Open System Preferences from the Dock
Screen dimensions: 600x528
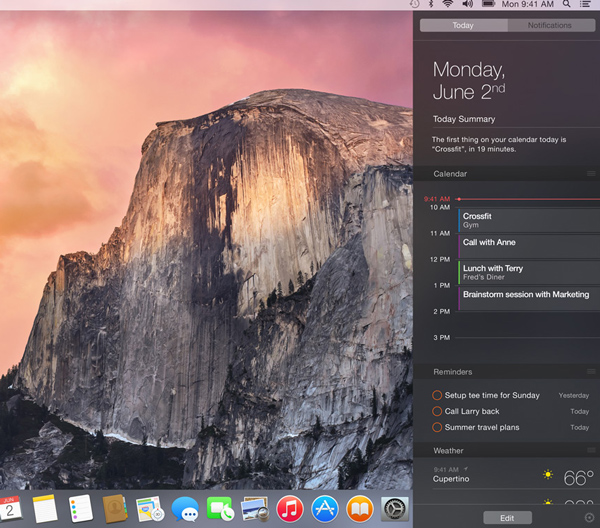[395, 509]
